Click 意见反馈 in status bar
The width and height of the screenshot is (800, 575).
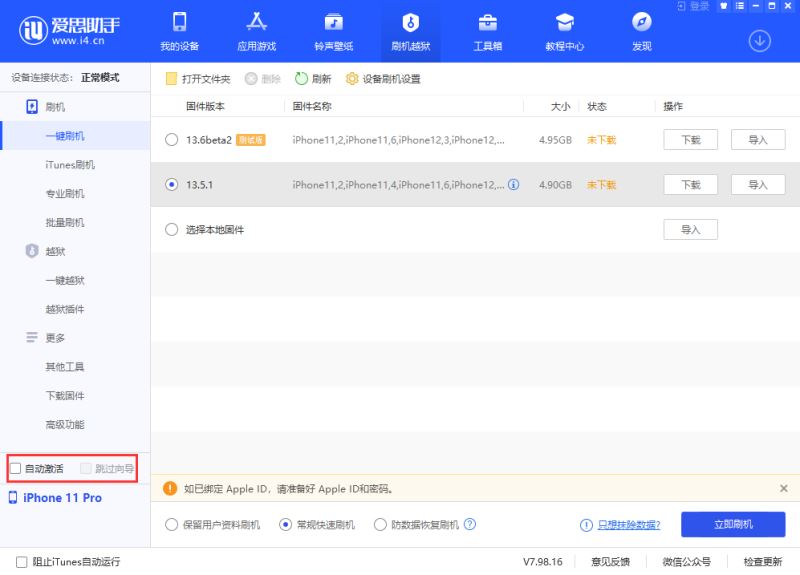(x=610, y=562)
